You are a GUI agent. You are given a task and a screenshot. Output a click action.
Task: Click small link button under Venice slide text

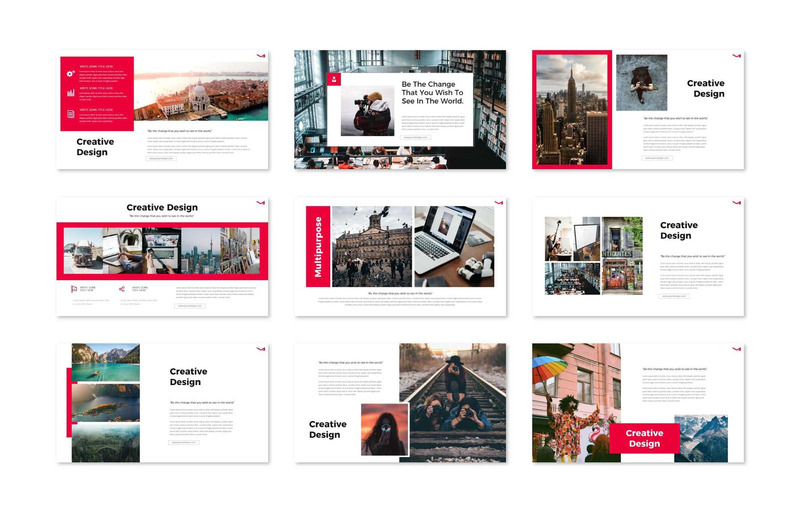161,159
